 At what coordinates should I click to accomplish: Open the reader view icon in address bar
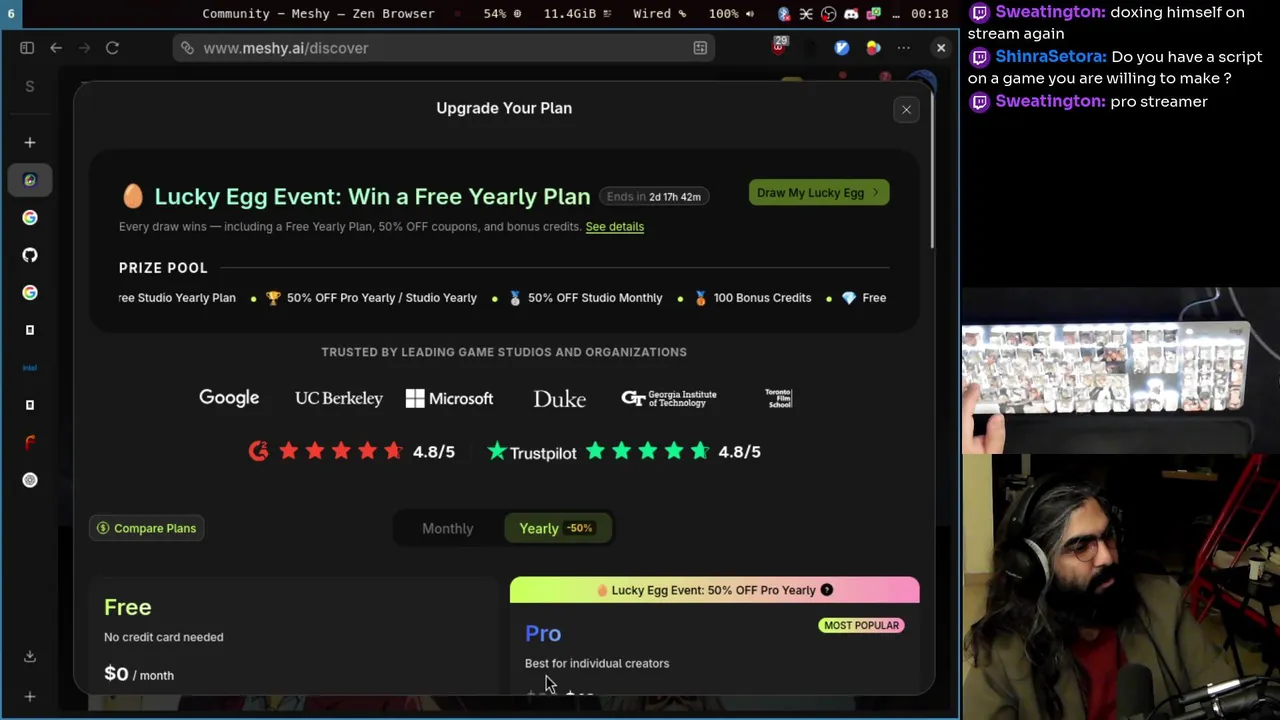pos(700,48)
